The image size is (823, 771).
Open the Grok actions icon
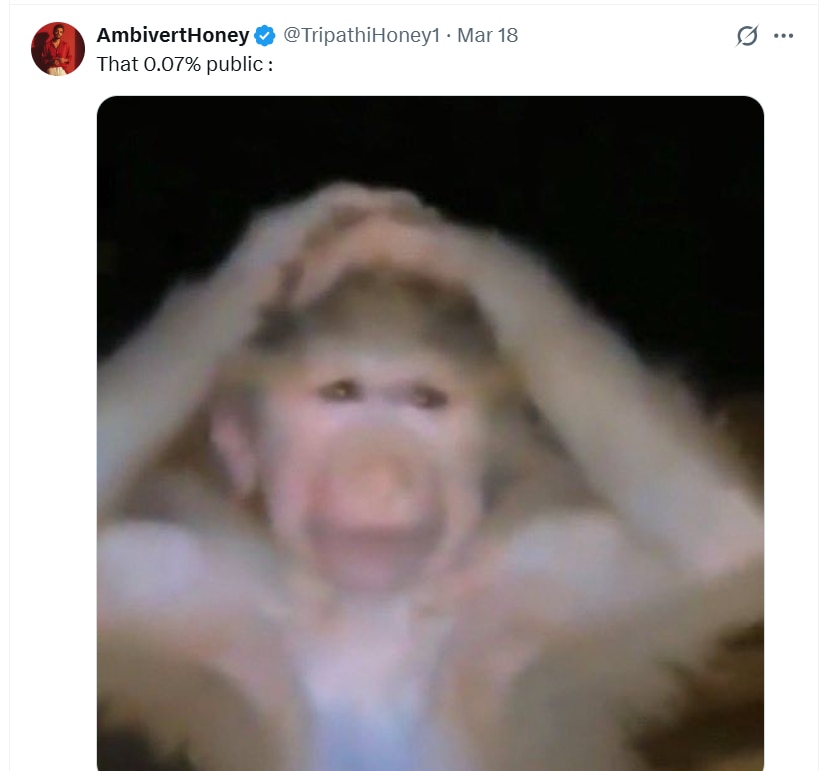(747, 36)
